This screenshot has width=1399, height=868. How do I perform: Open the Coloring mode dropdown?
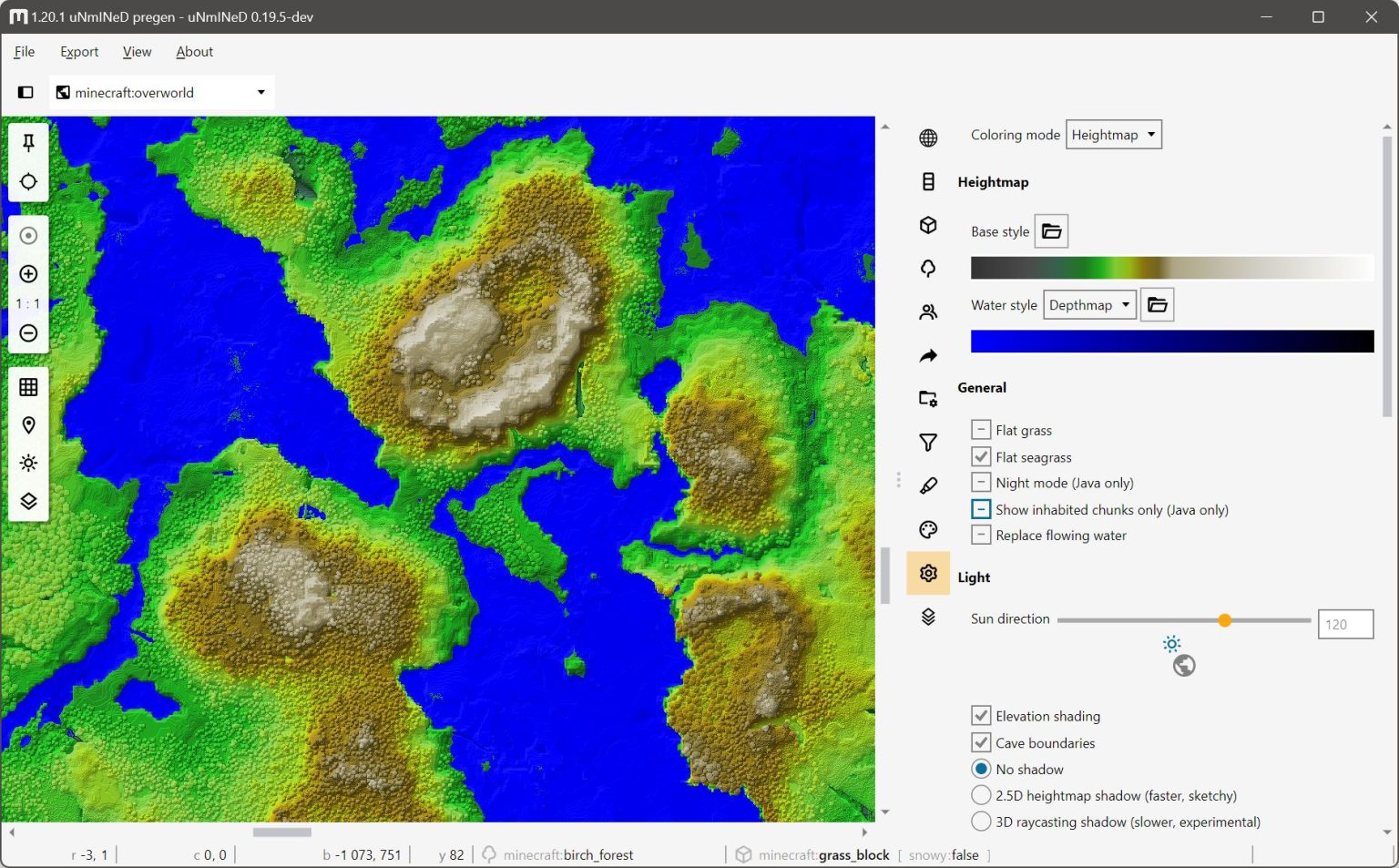coord(1113,134)
